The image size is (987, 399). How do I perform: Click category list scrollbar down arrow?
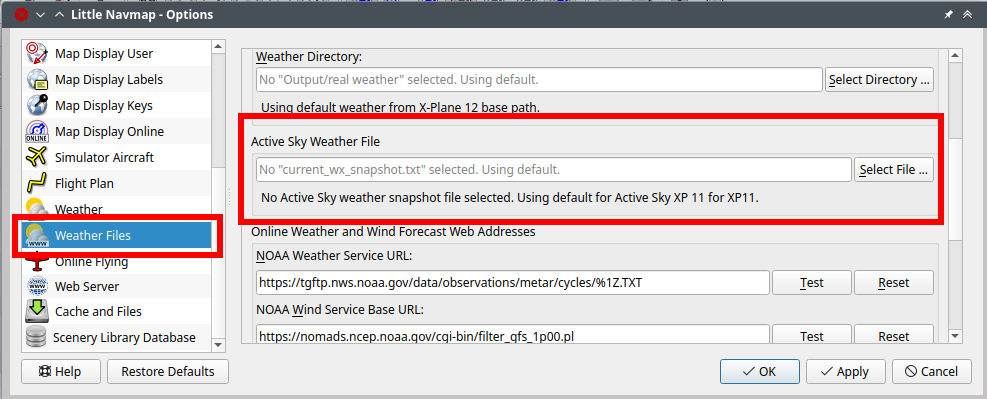pos(218,344)
